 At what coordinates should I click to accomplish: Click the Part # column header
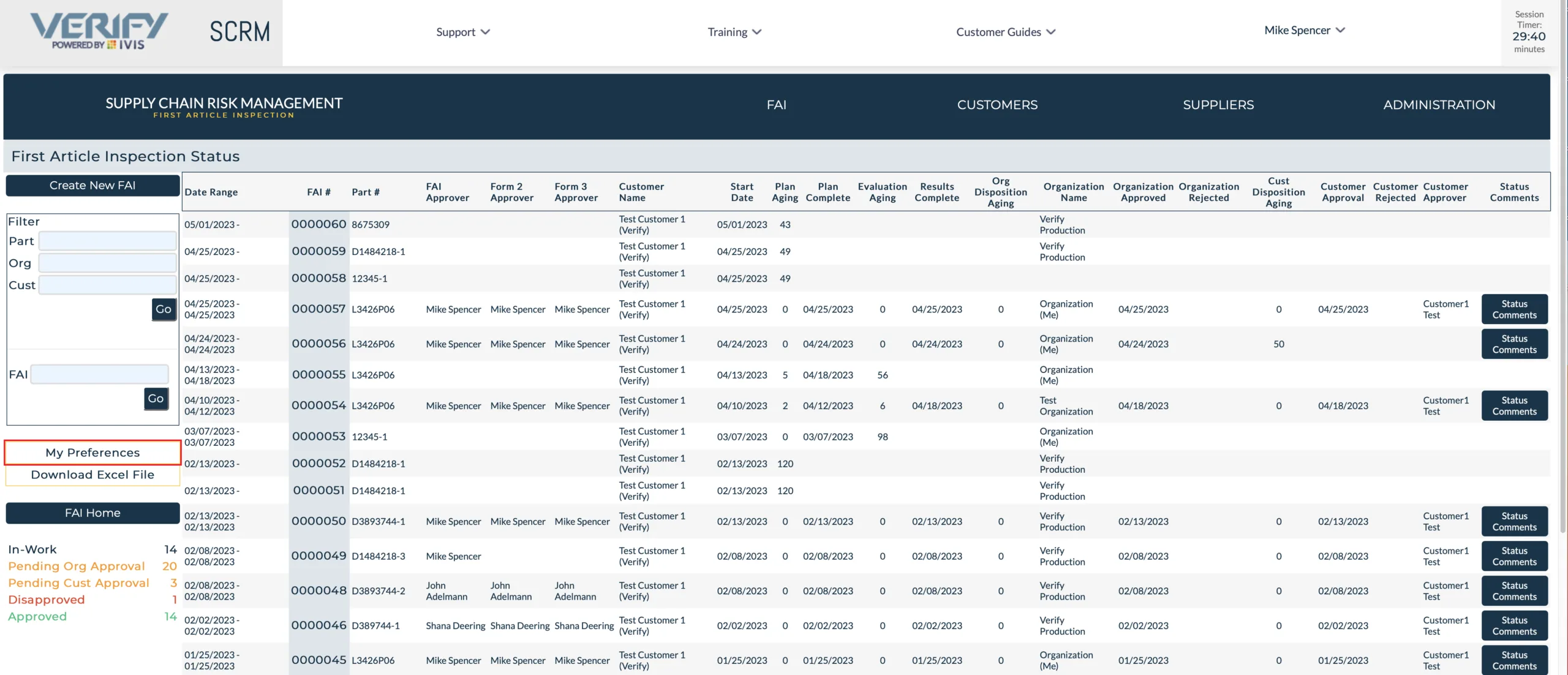[366, 192]
